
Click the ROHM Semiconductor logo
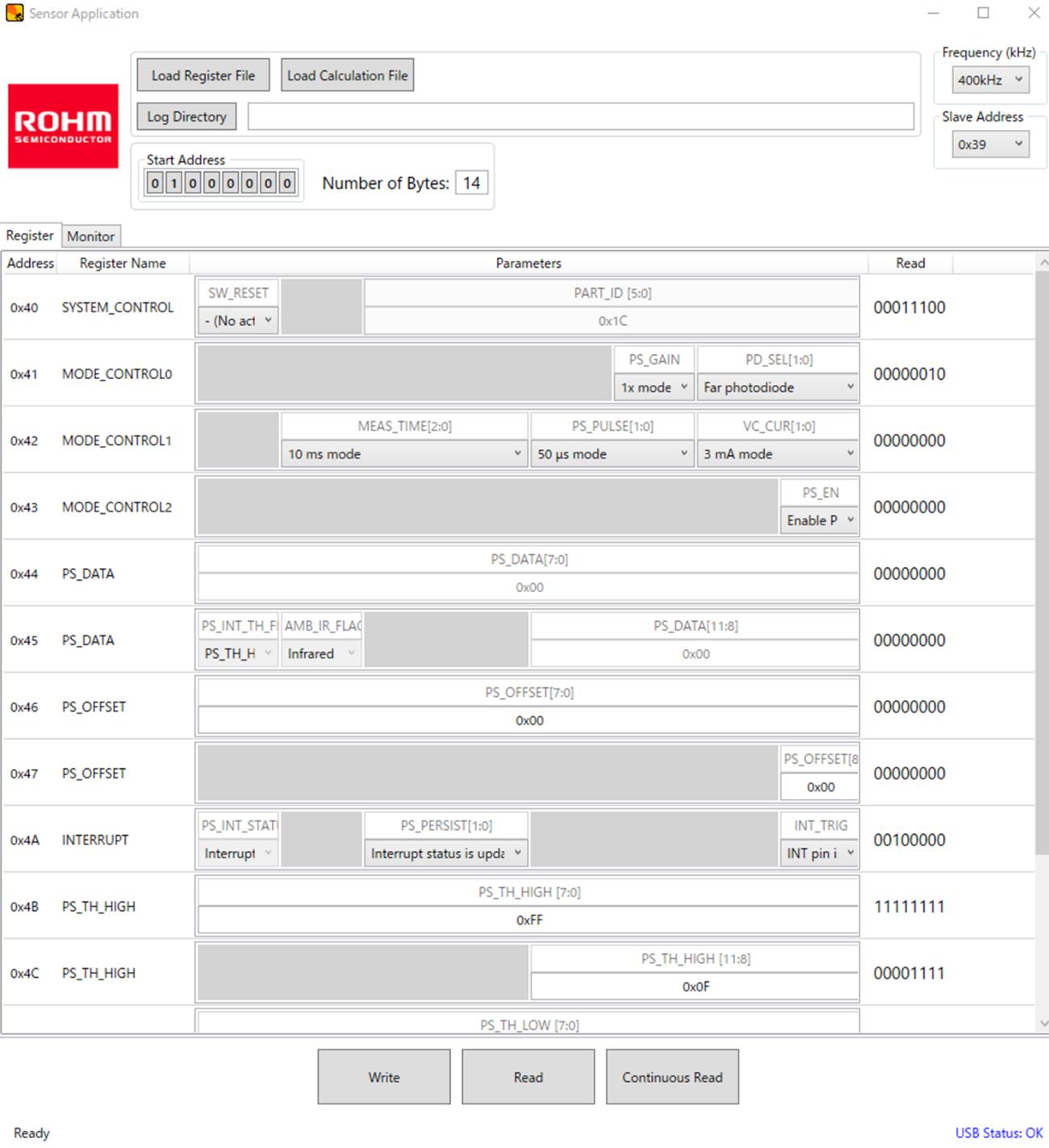click(63, 126)
